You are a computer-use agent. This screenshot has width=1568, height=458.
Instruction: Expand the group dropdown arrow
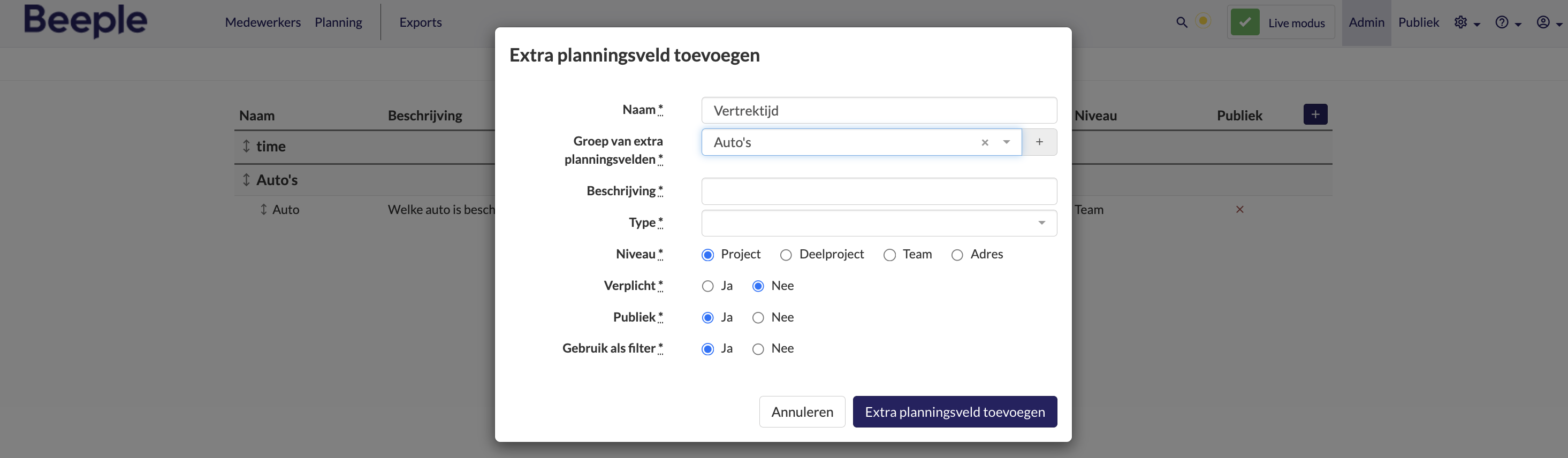[x=1006, y=142]
